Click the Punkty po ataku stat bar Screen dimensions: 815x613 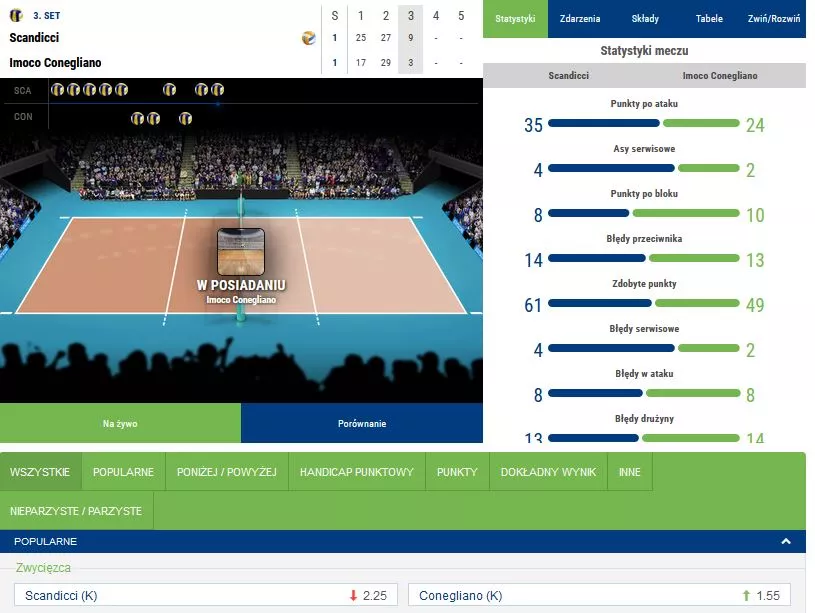(x=643, y=123)
